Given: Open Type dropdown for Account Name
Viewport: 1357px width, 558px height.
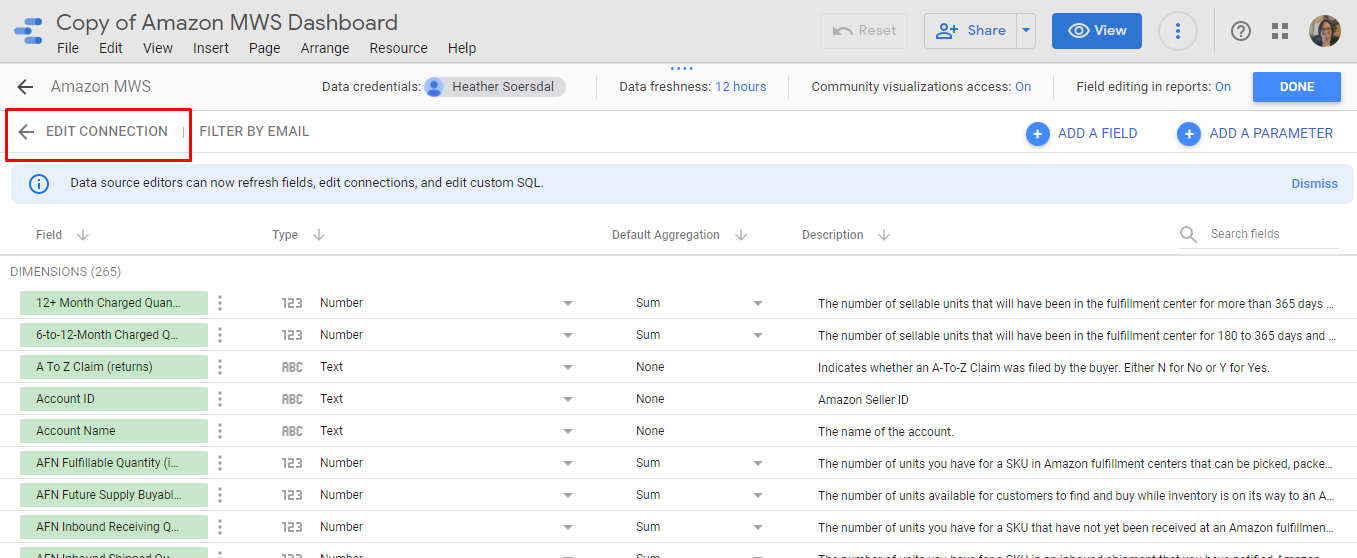Looking at the screenshot, I should [567, 431].
